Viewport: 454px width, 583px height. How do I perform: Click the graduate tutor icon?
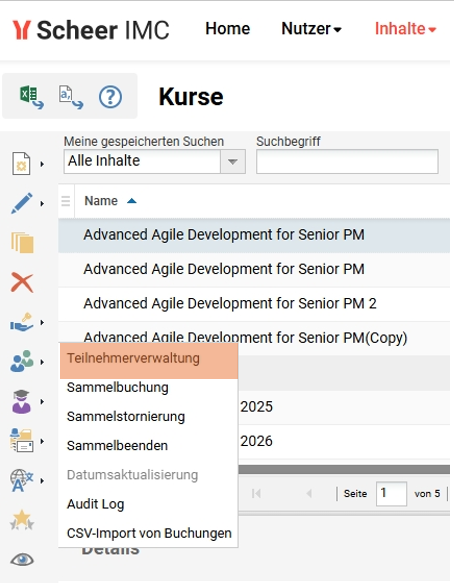tap(22, 402)
